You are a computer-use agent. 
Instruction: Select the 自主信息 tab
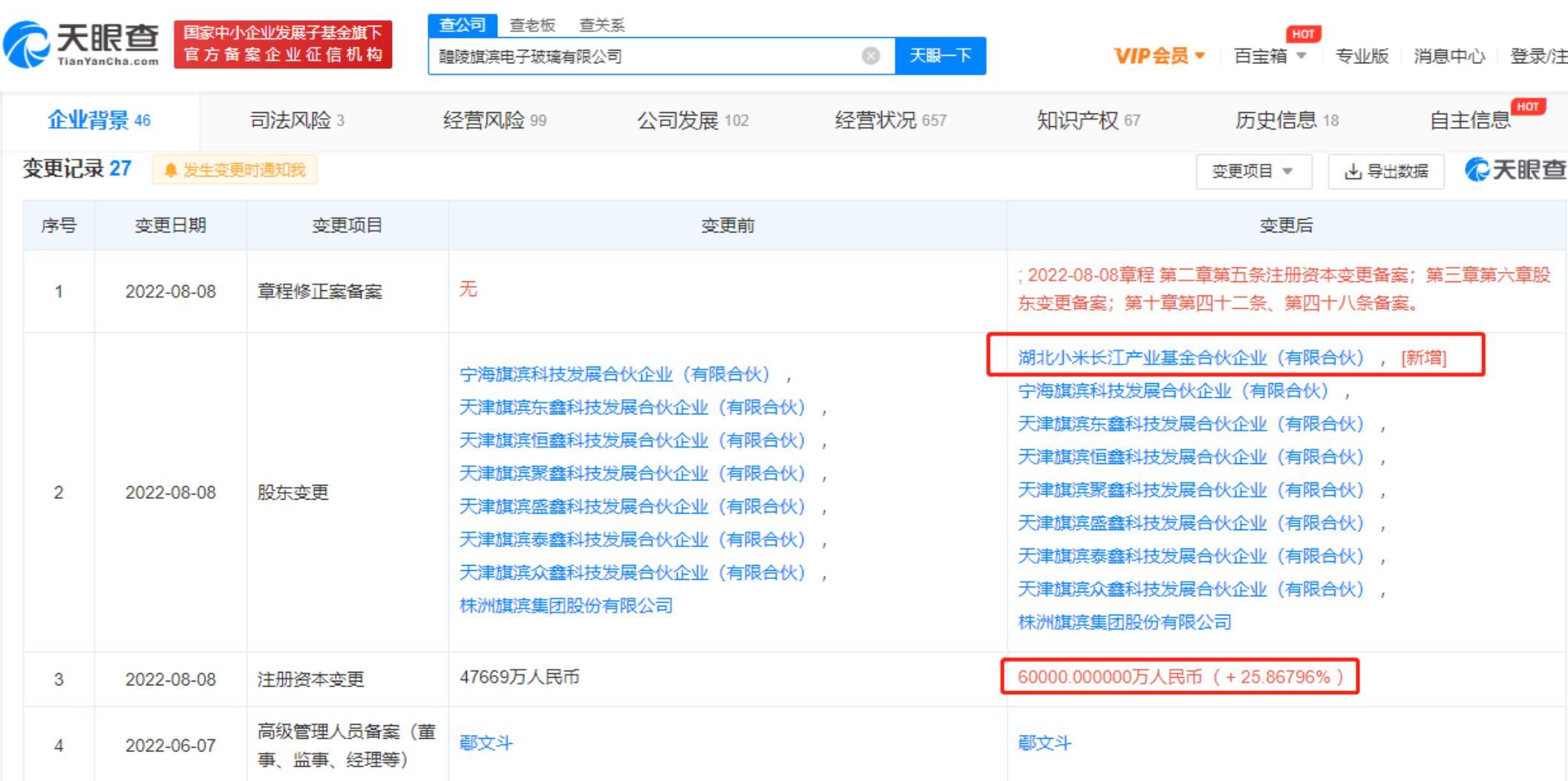(x=1470, y=120)
